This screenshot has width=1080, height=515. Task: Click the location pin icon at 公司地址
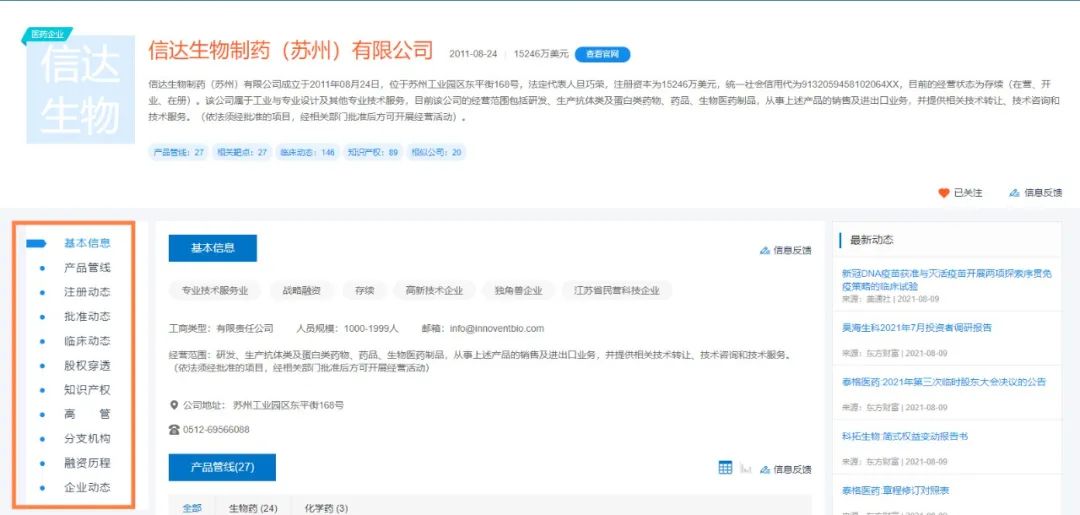pyautogui.click(x=174, y=405)
